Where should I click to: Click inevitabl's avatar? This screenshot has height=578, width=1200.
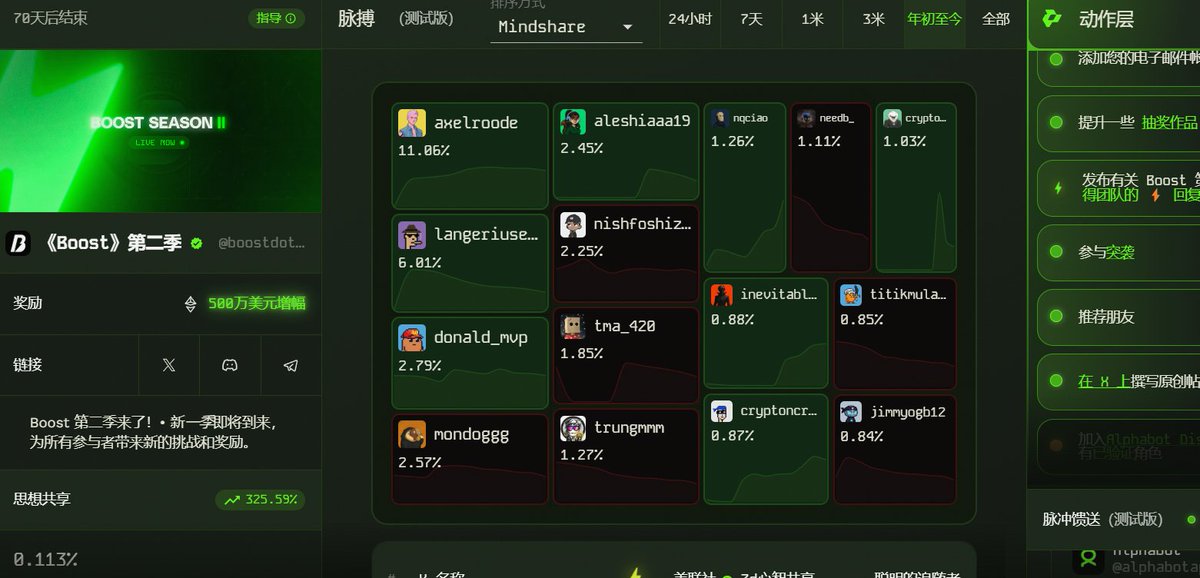point(722,295)
